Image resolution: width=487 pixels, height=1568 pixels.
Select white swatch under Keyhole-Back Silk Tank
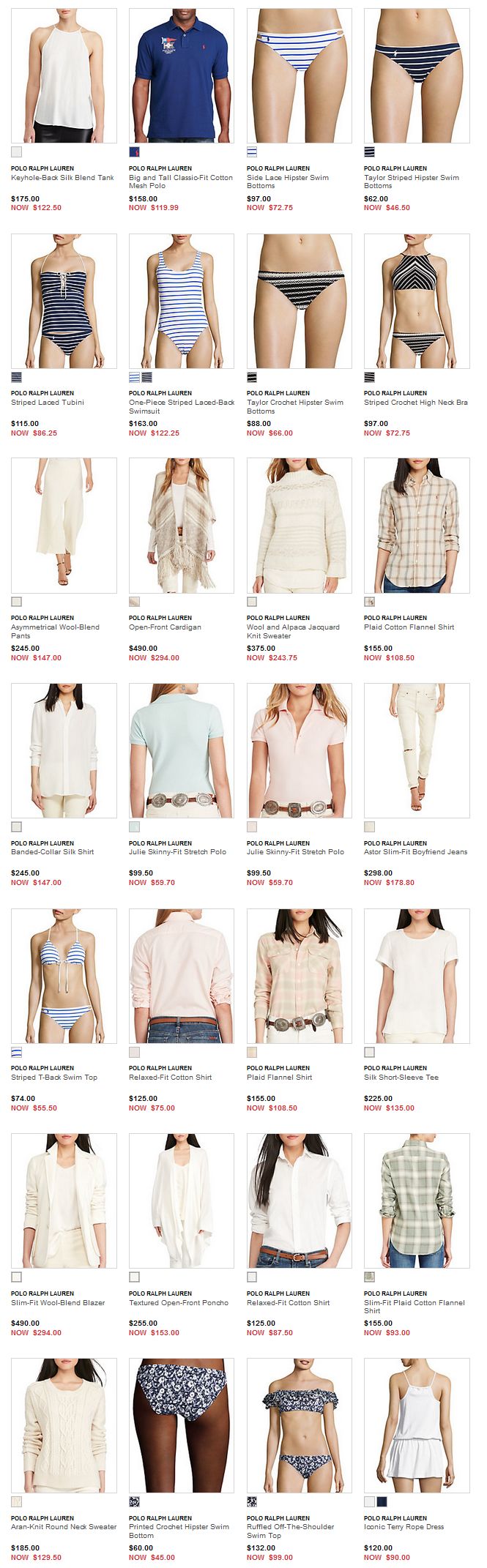pyautogui.click(x=17, y=152)
